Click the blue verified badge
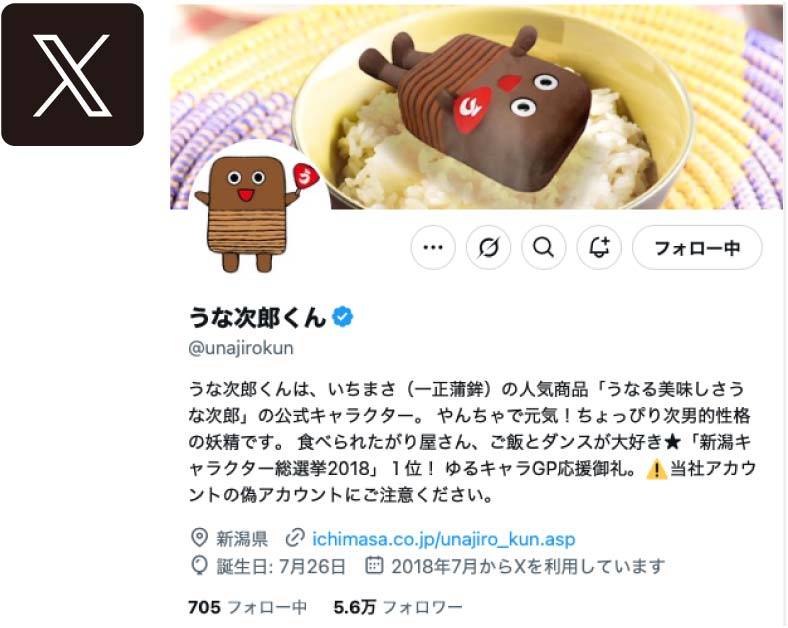Viewport: 788px width, 628px height. click(x=343, y=318)
